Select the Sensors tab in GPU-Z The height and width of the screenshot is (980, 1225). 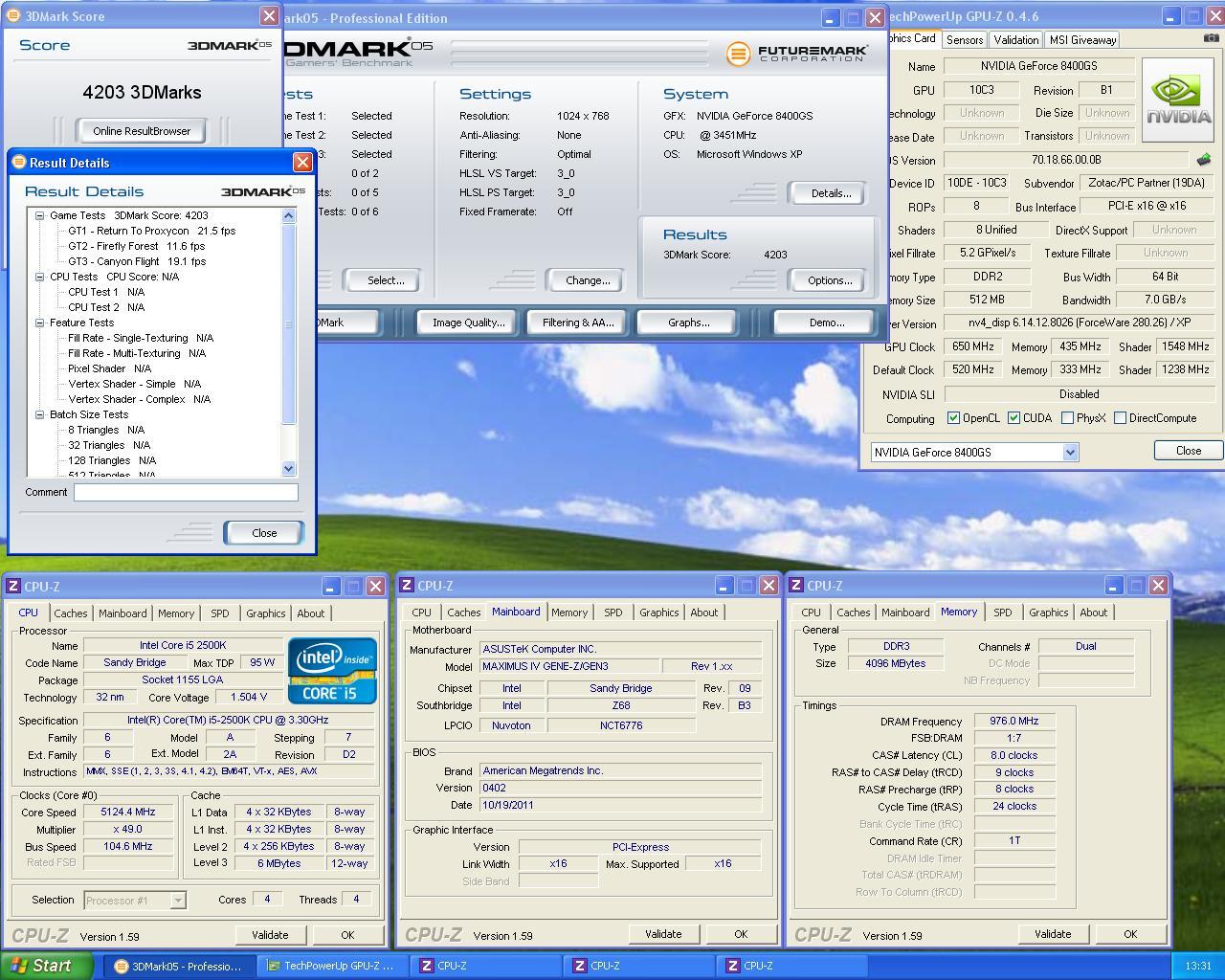(965, 40)
